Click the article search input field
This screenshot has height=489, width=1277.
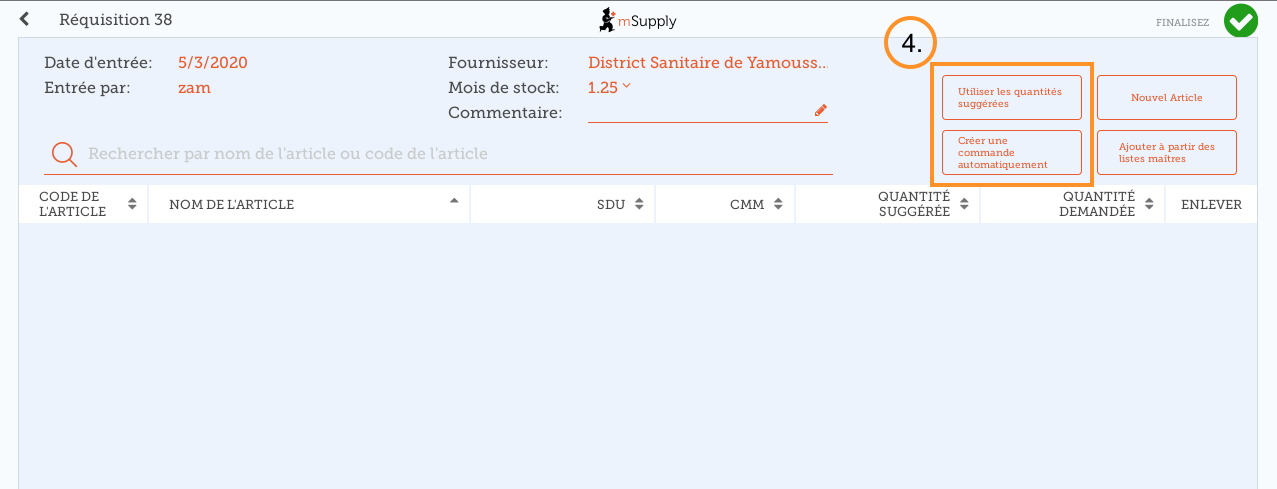tap(450, 154)
